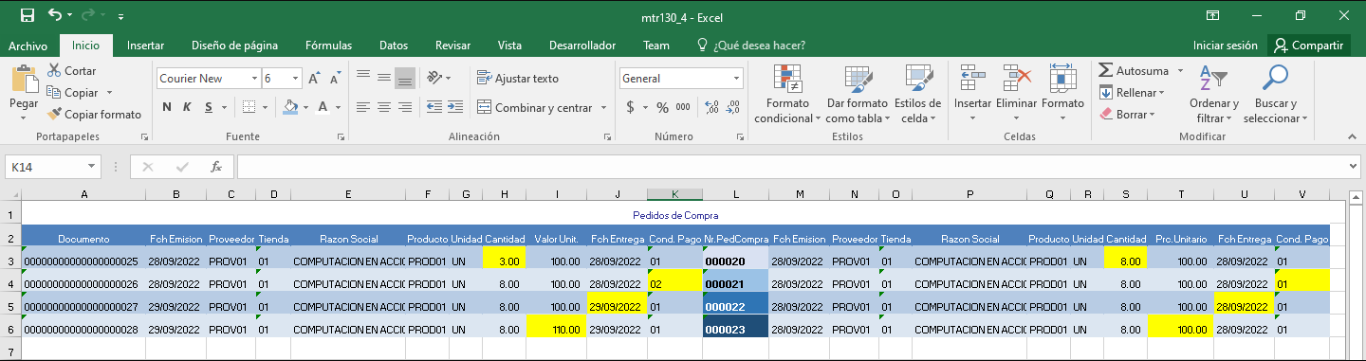This screenshot has width=1366, height=361.
Task: Pick the fill color bucket
Action: tap(290, 107)
